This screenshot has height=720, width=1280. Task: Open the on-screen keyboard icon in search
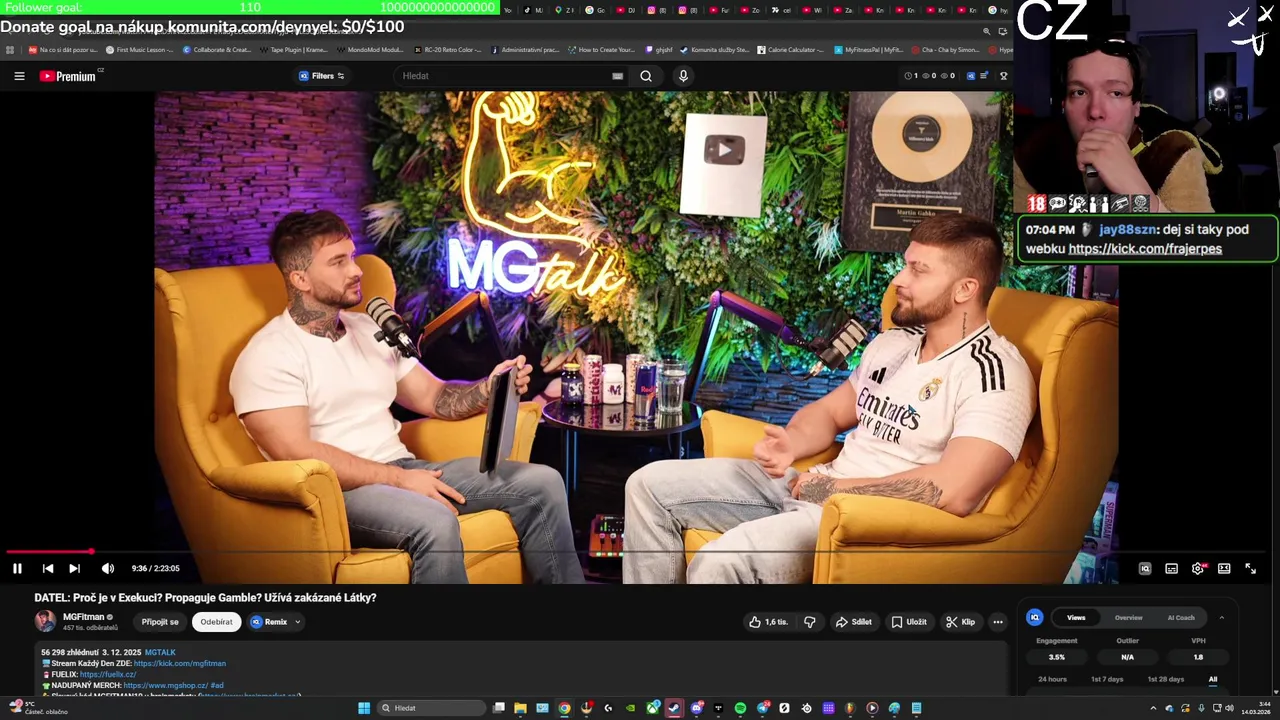tap(617, 76)
